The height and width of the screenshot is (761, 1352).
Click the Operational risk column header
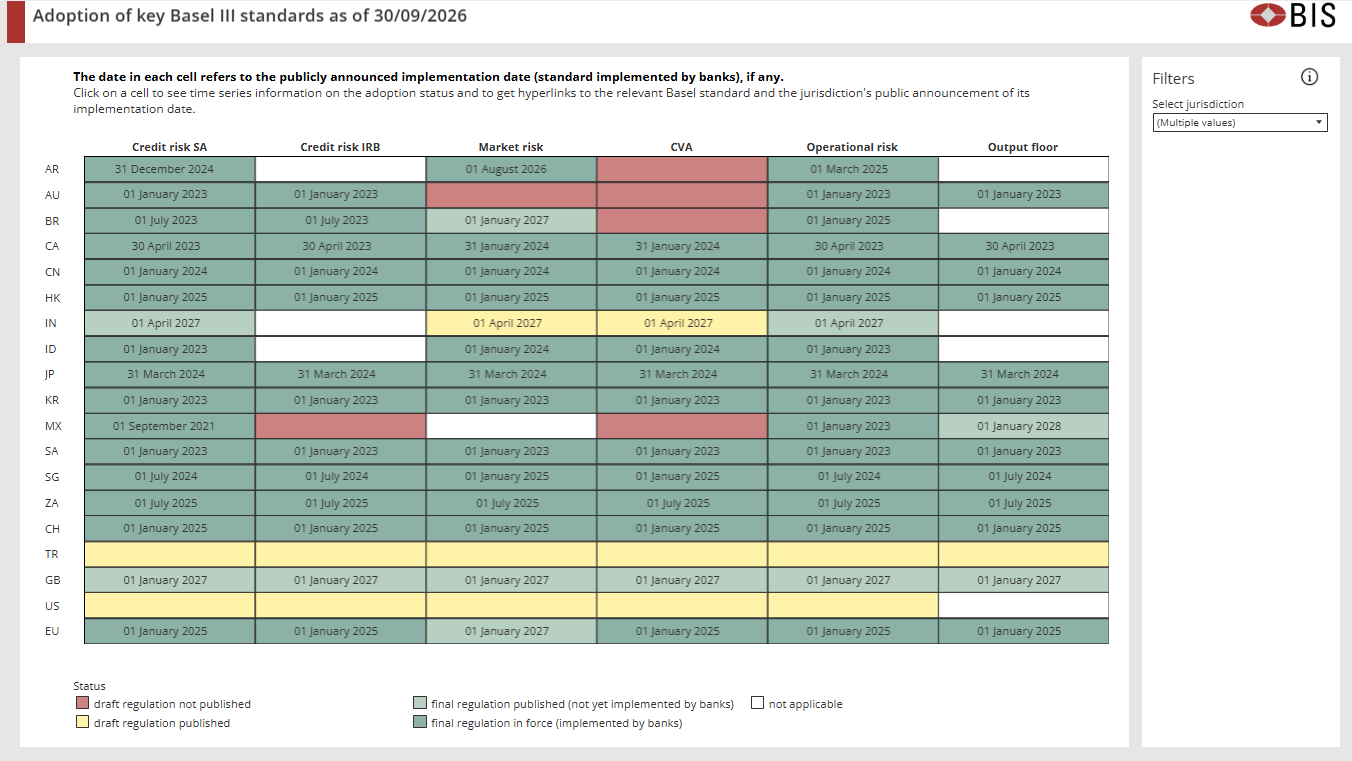[853, 147]
